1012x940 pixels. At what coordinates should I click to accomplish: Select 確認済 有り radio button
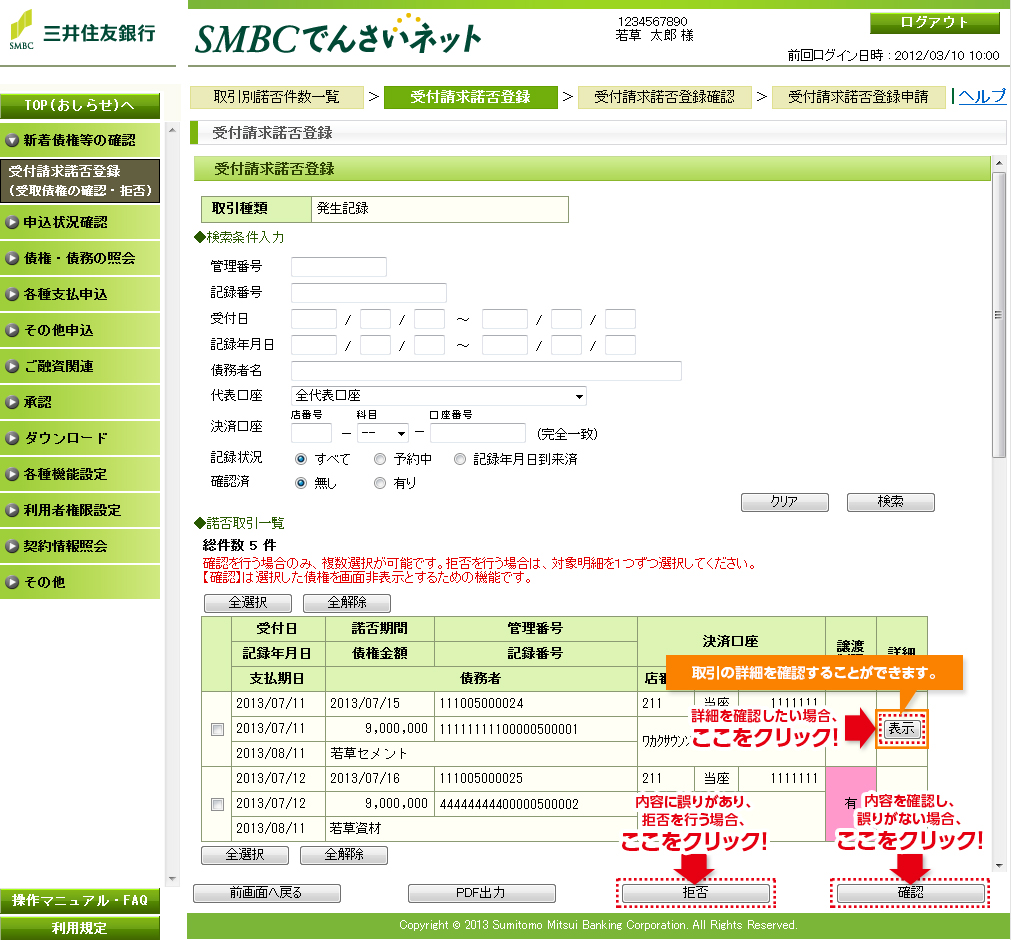[x=380, y=483]
